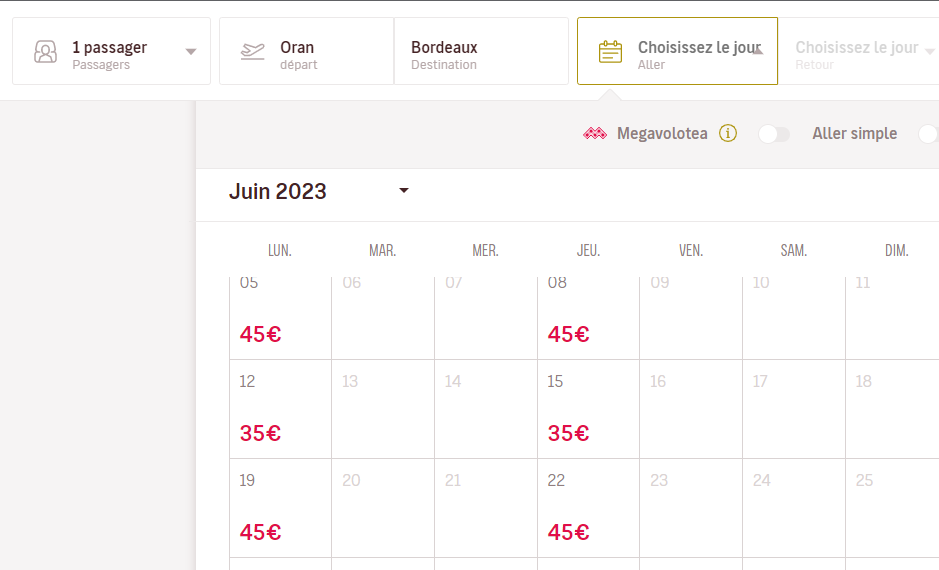
Task: Toggle the switch right of Aller simple
Action: 928,134
